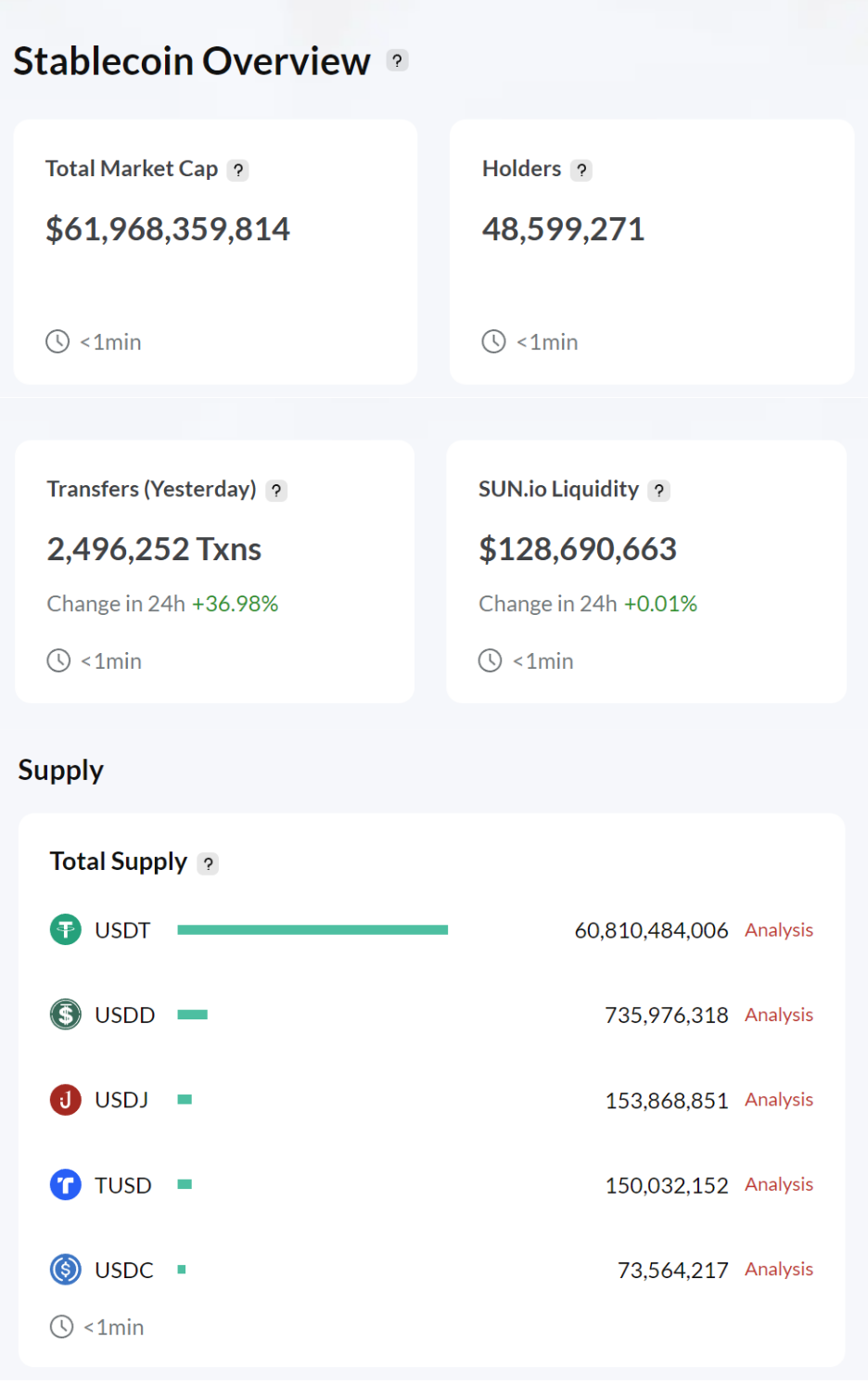Screen dimensions: 868x1382
Task: Click the USDT Tether coin icon
Action: [x=66, y=929]
